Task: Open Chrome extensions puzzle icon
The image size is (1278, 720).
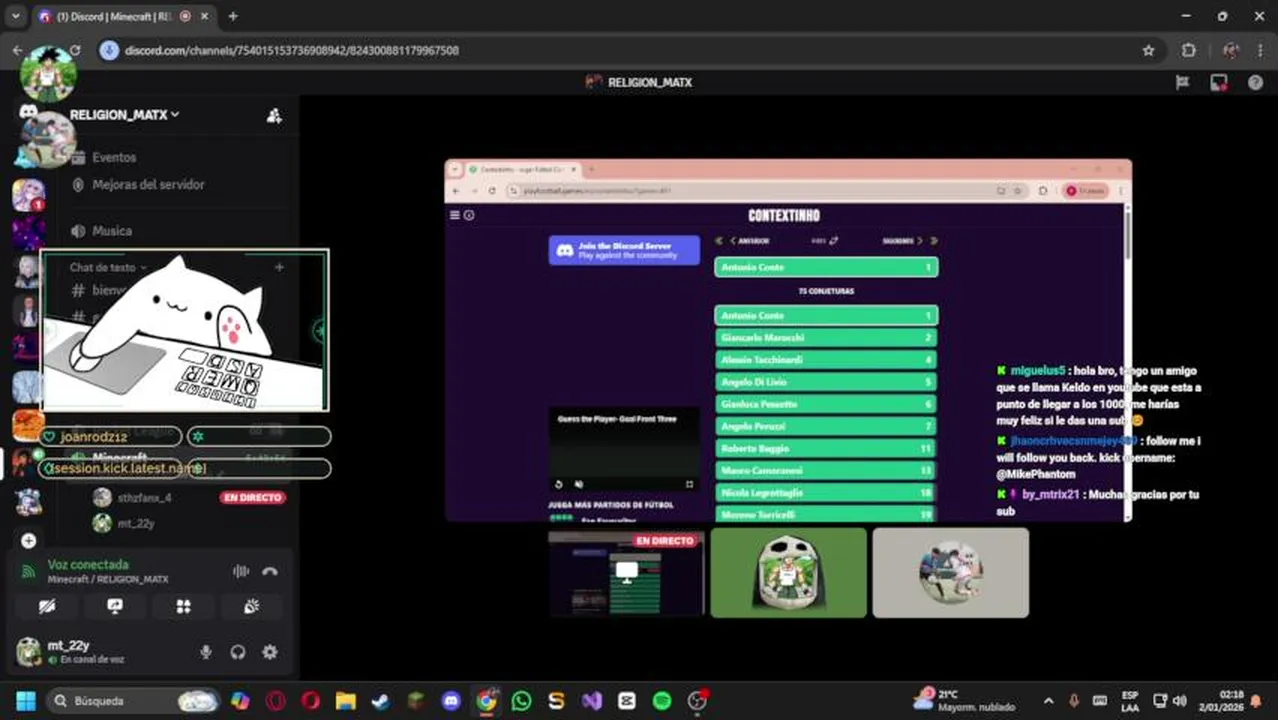Action: pos(1188,50)
